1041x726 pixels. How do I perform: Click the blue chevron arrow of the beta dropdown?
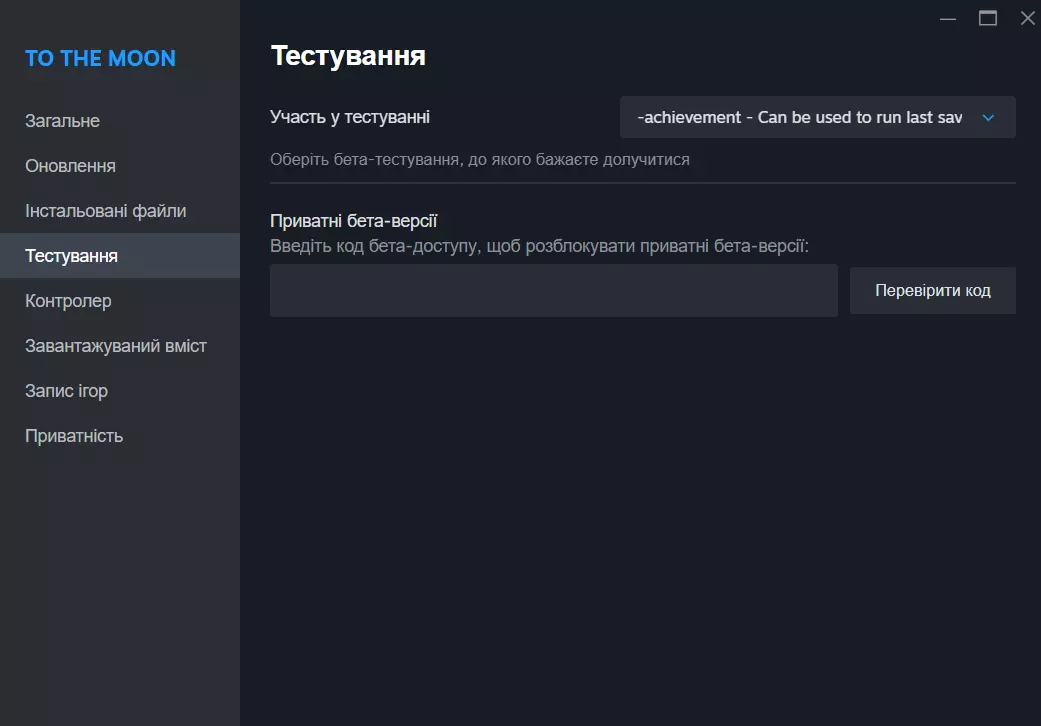(988, 118)
